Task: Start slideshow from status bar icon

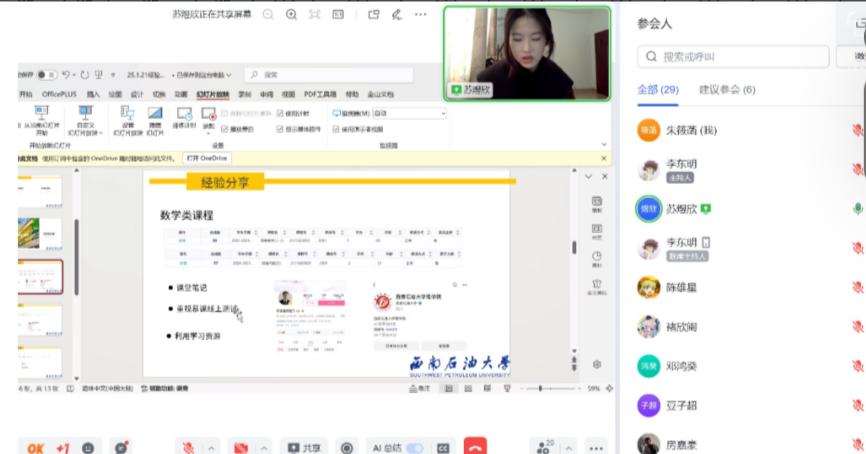Action: pos(507,389)
